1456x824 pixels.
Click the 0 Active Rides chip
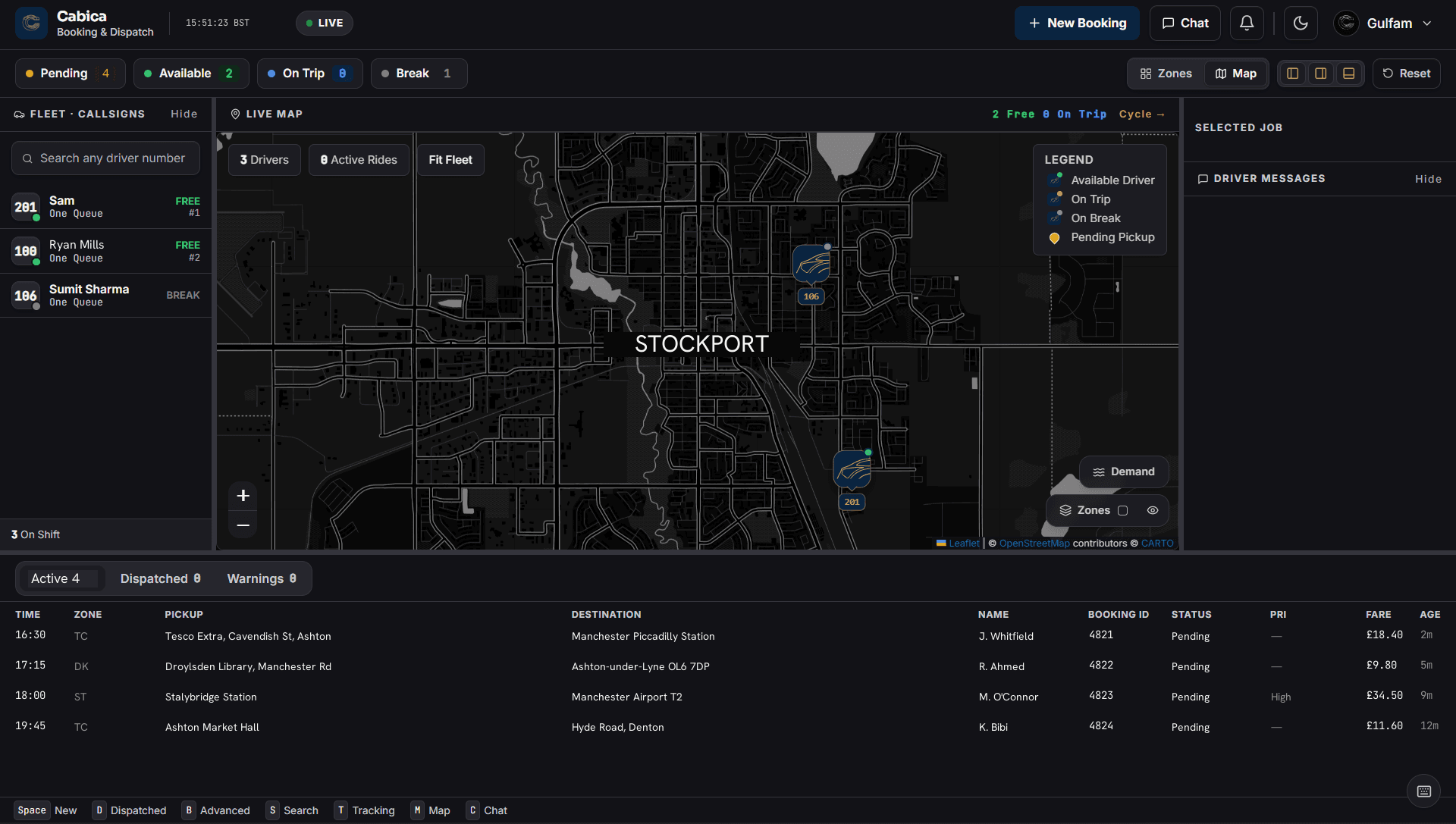pos(359,160)
